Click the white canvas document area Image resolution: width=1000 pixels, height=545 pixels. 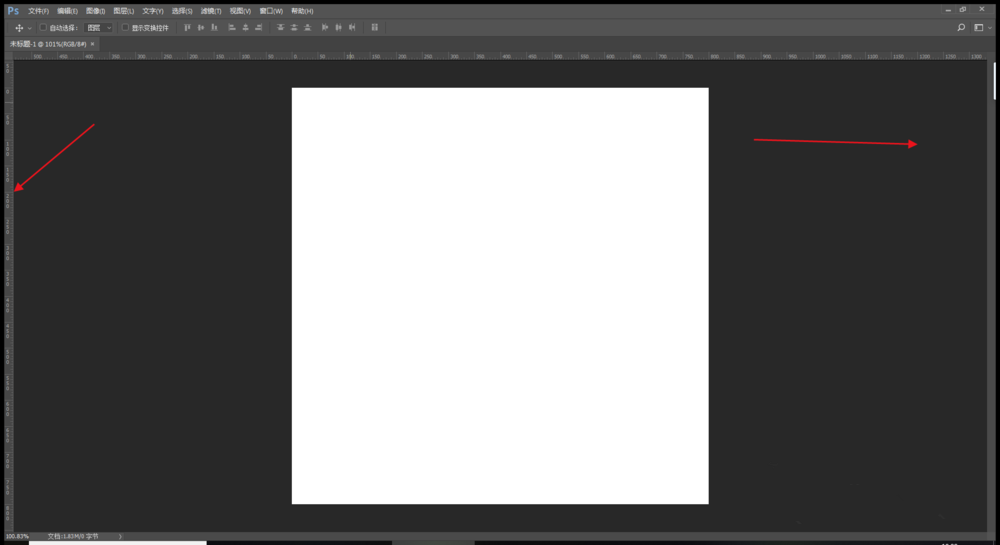point(500,296)
